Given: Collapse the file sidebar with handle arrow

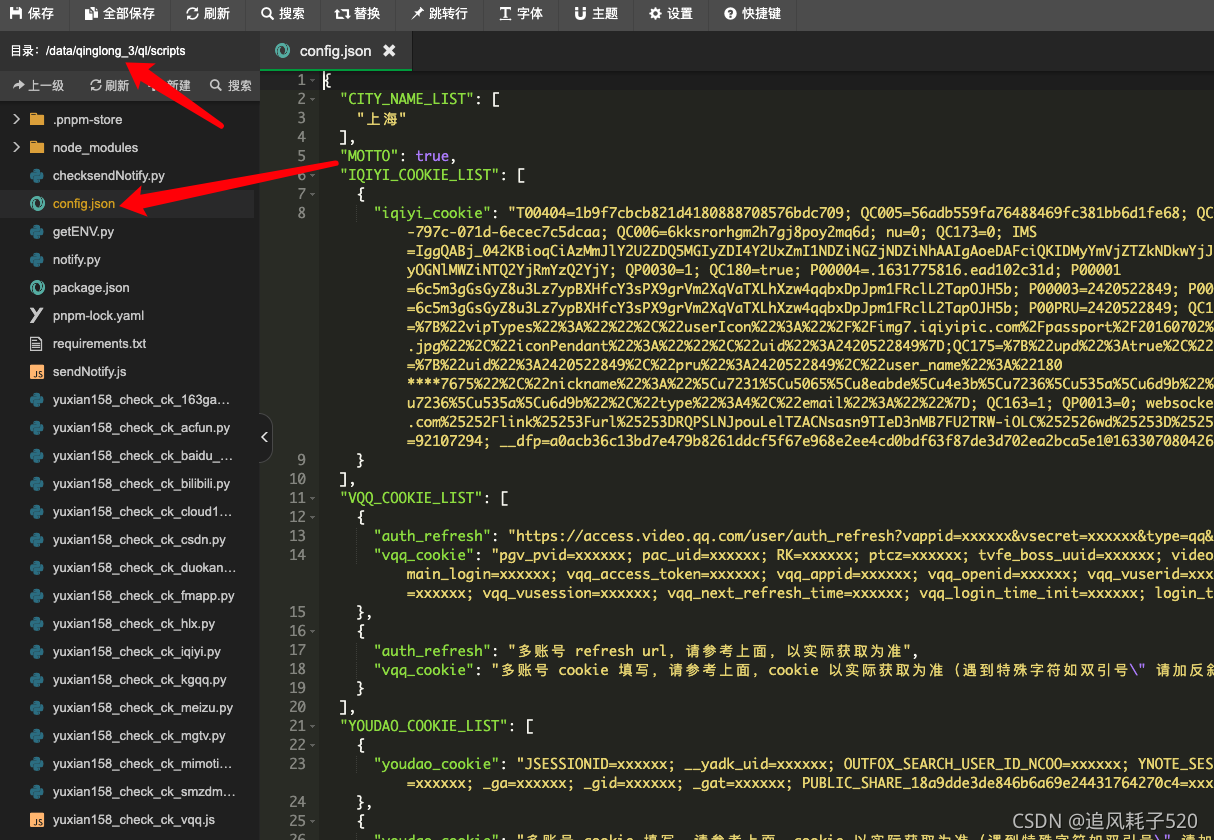Looking at the screenshot, I should click(x=264, y=437).
